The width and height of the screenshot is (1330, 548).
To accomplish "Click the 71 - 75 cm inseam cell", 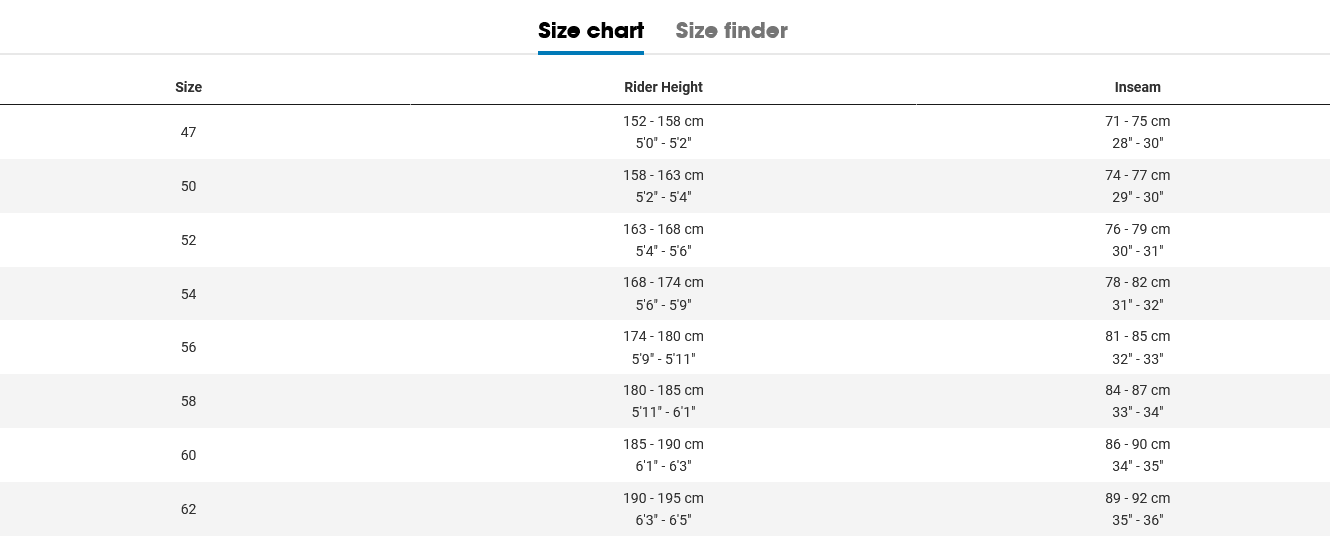I will pyautogui.click(x=1137, y=132).
